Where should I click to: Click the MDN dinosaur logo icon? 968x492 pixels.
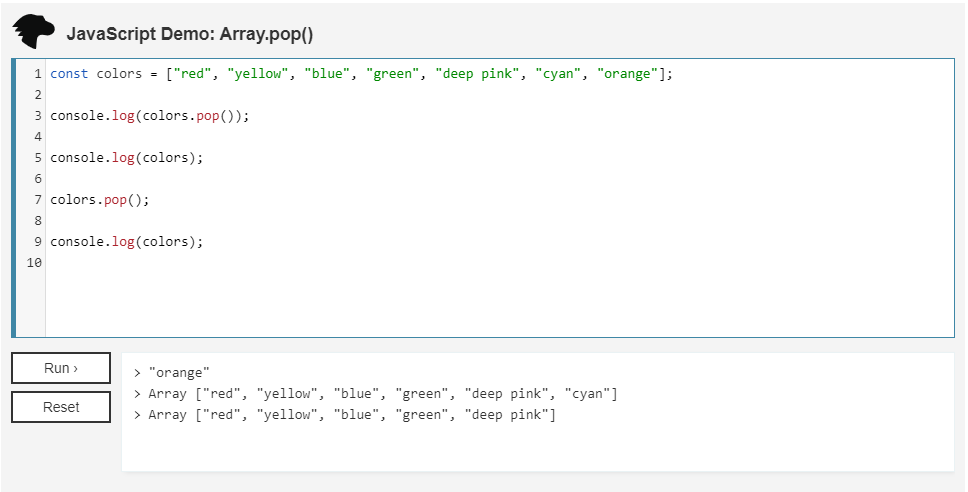tap(34, 31)
